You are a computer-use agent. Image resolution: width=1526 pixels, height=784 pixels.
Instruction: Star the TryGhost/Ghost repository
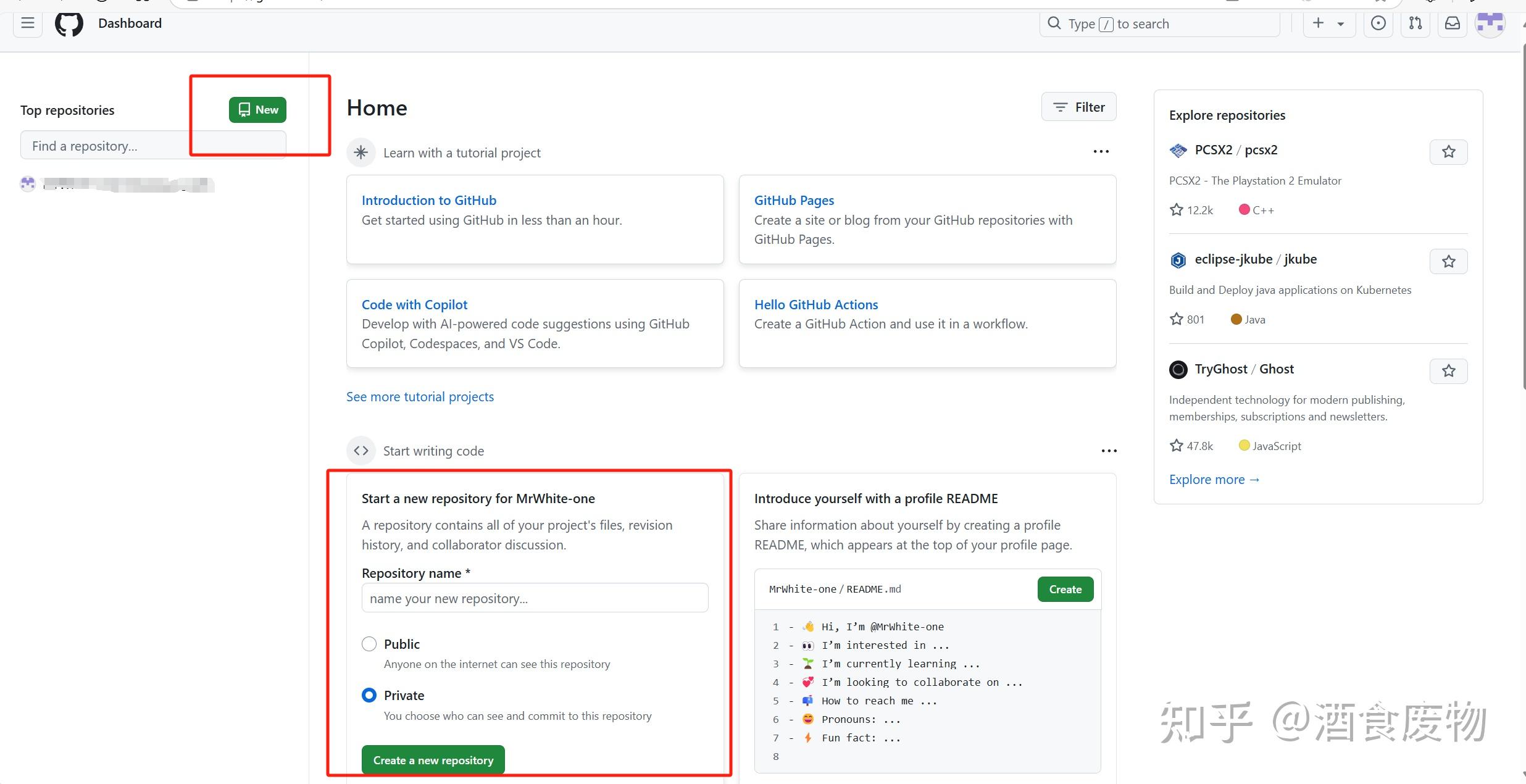[x=1448, y=371]
